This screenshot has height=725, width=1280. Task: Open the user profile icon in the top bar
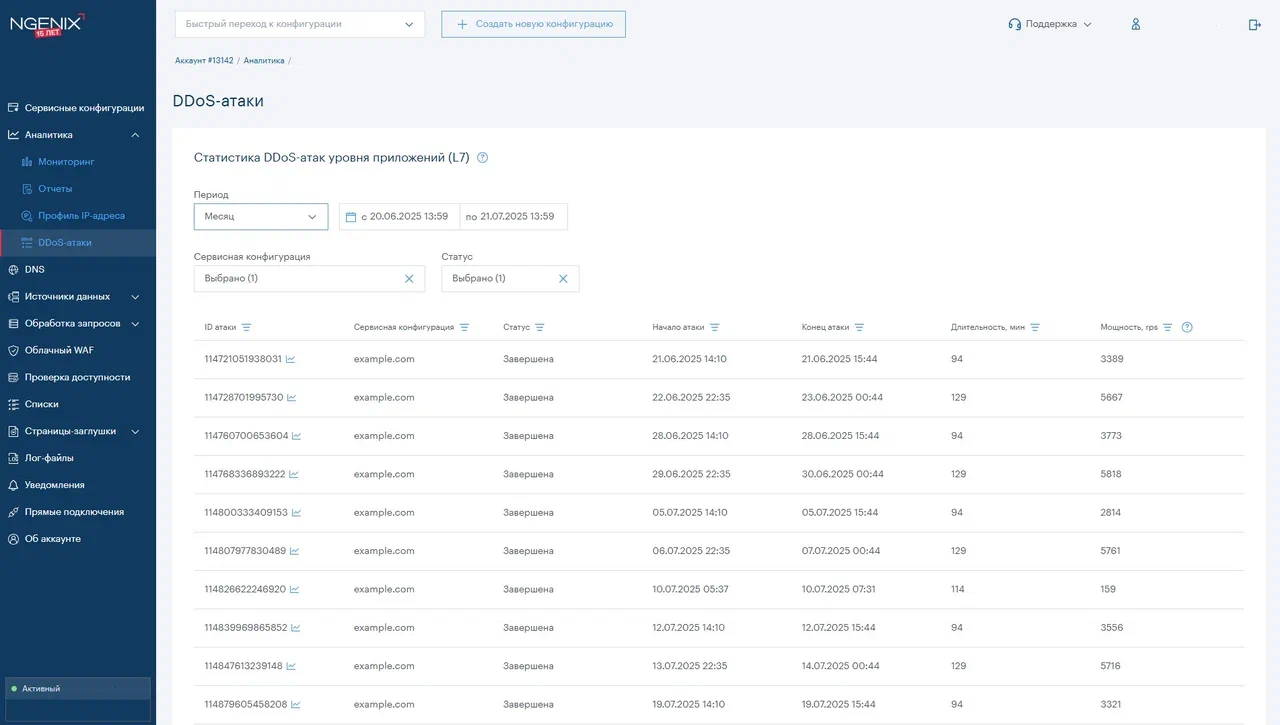1135,24
